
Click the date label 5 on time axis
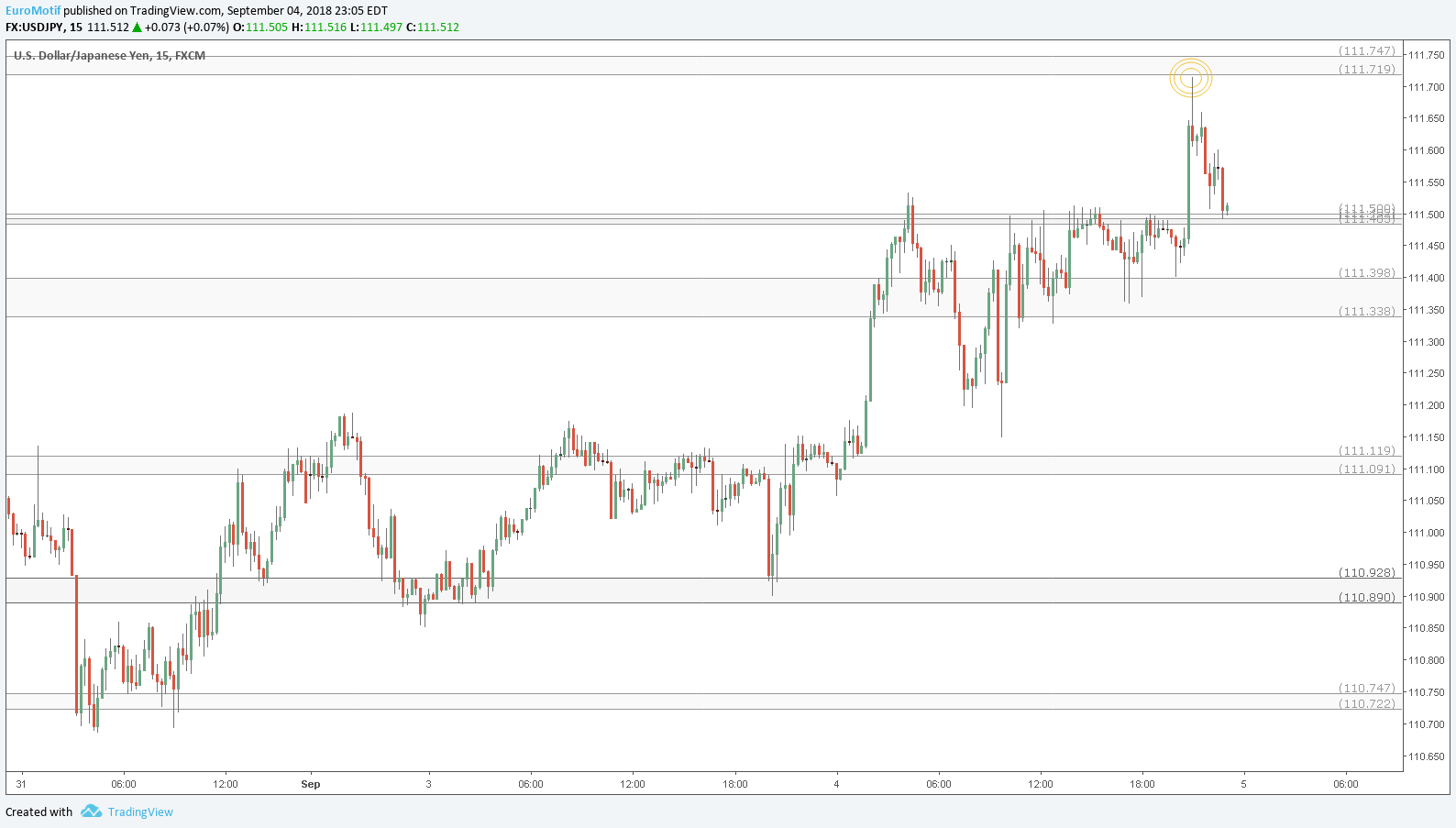click(1244, 784)
